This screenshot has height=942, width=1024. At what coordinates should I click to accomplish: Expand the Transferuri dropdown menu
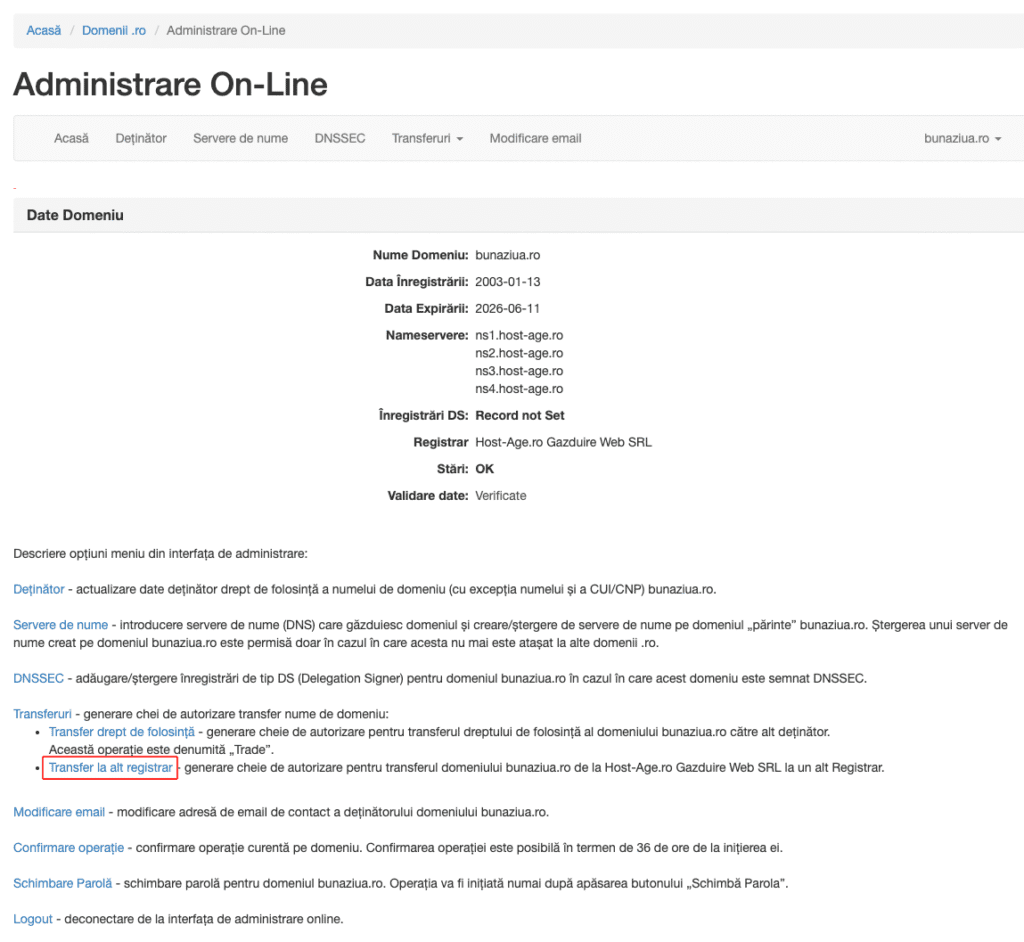point(427,138)
